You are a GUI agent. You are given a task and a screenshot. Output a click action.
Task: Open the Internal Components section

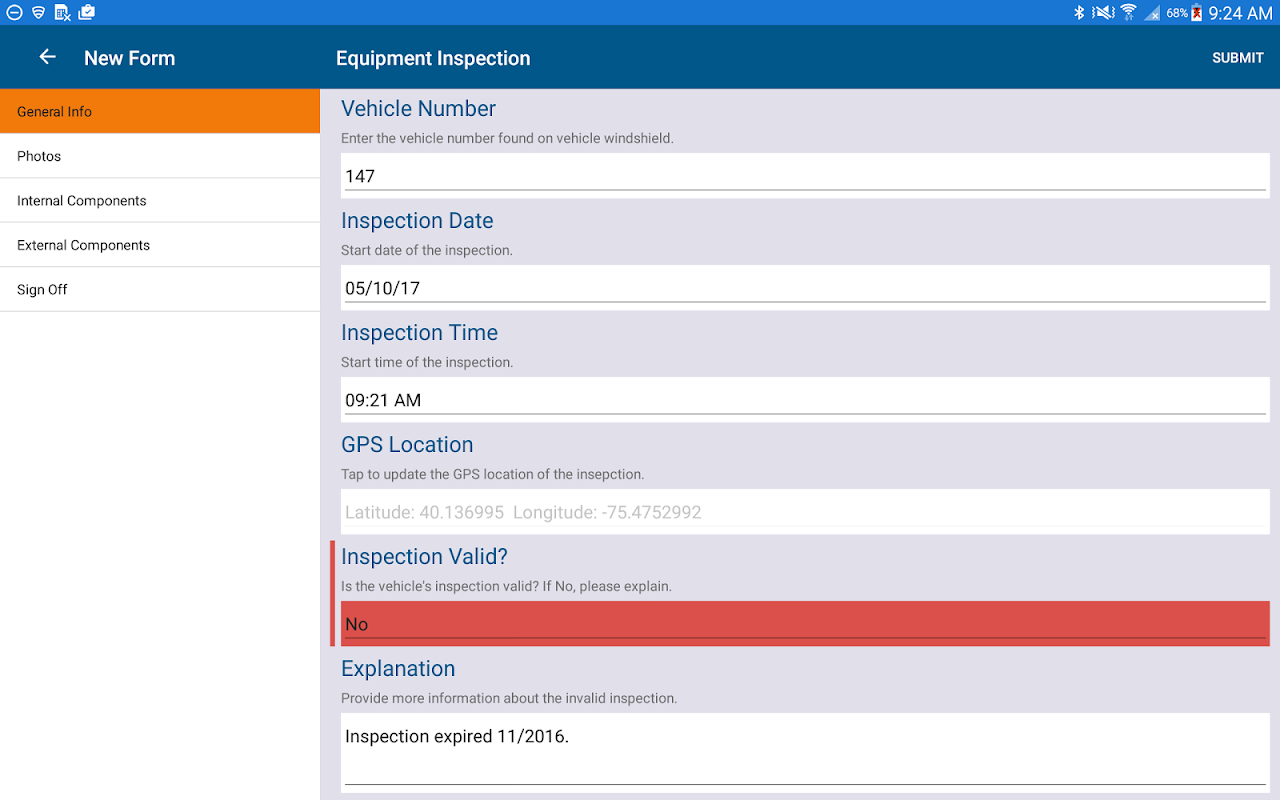pos(160,200)
